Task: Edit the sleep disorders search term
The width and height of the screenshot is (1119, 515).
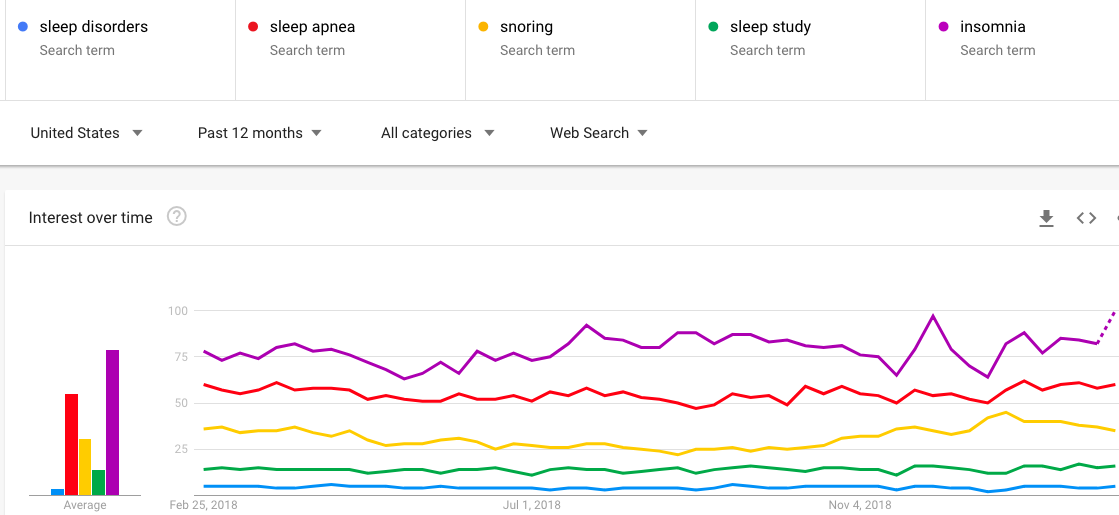Action: pyautogui.click(x=94, y=27)
